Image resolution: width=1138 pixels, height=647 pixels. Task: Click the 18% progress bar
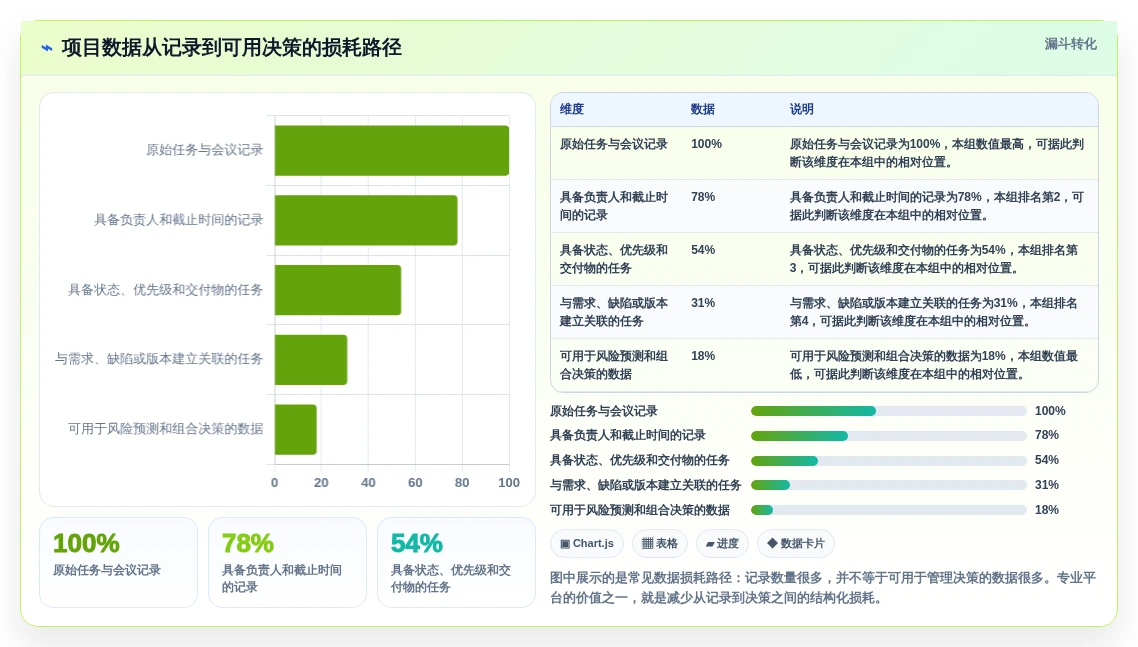click(888, 510)
